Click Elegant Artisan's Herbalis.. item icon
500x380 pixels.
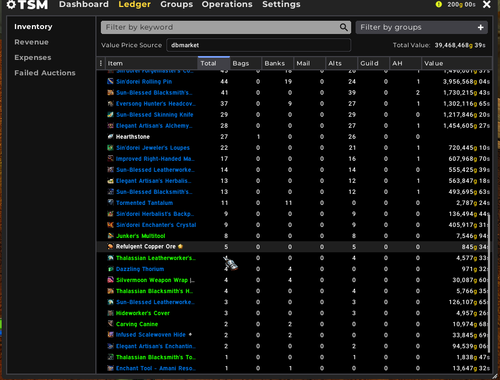[110, 181]
